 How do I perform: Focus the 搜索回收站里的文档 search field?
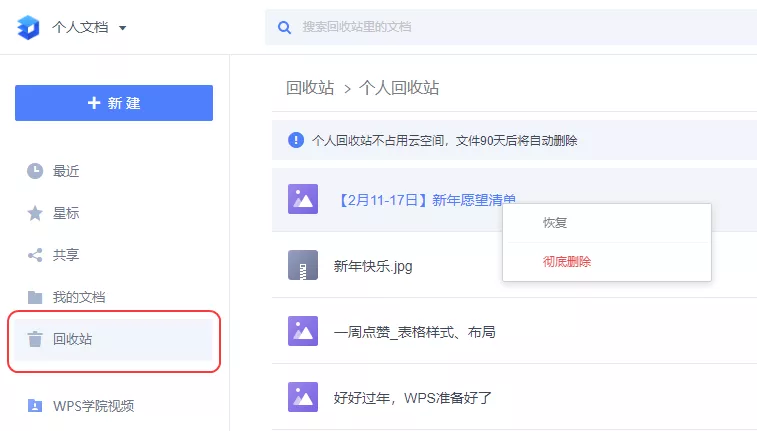pyautogui.click(x=511, y=27)
